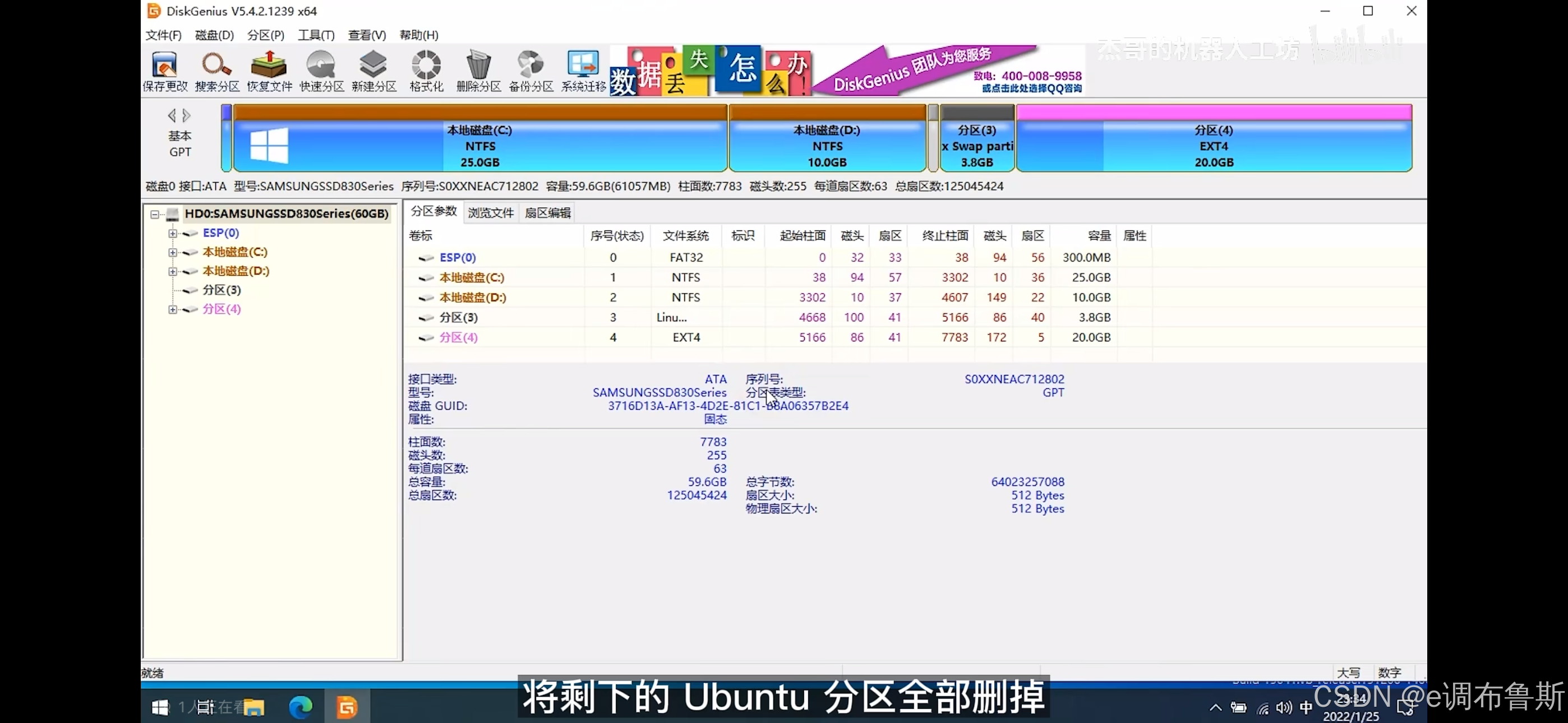
Task: Click Delete Partition (删除分区) icon
Action: click(478, 71)
